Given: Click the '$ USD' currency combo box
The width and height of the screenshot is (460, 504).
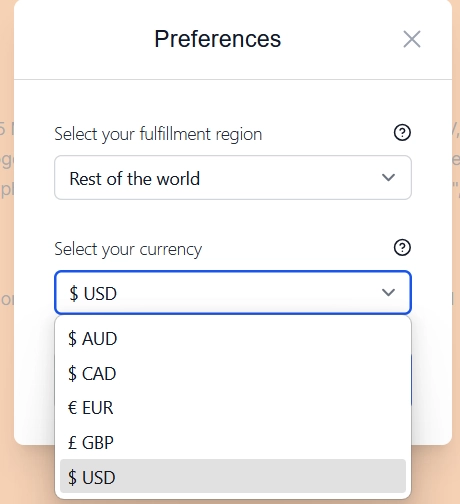Looking at the screenshot, I should point(233,292).
